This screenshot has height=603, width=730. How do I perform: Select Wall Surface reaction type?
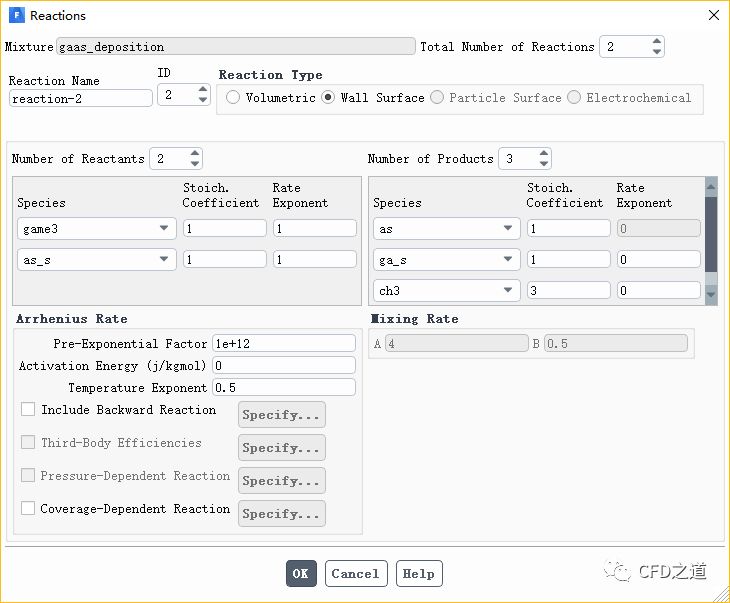(328, 98)
